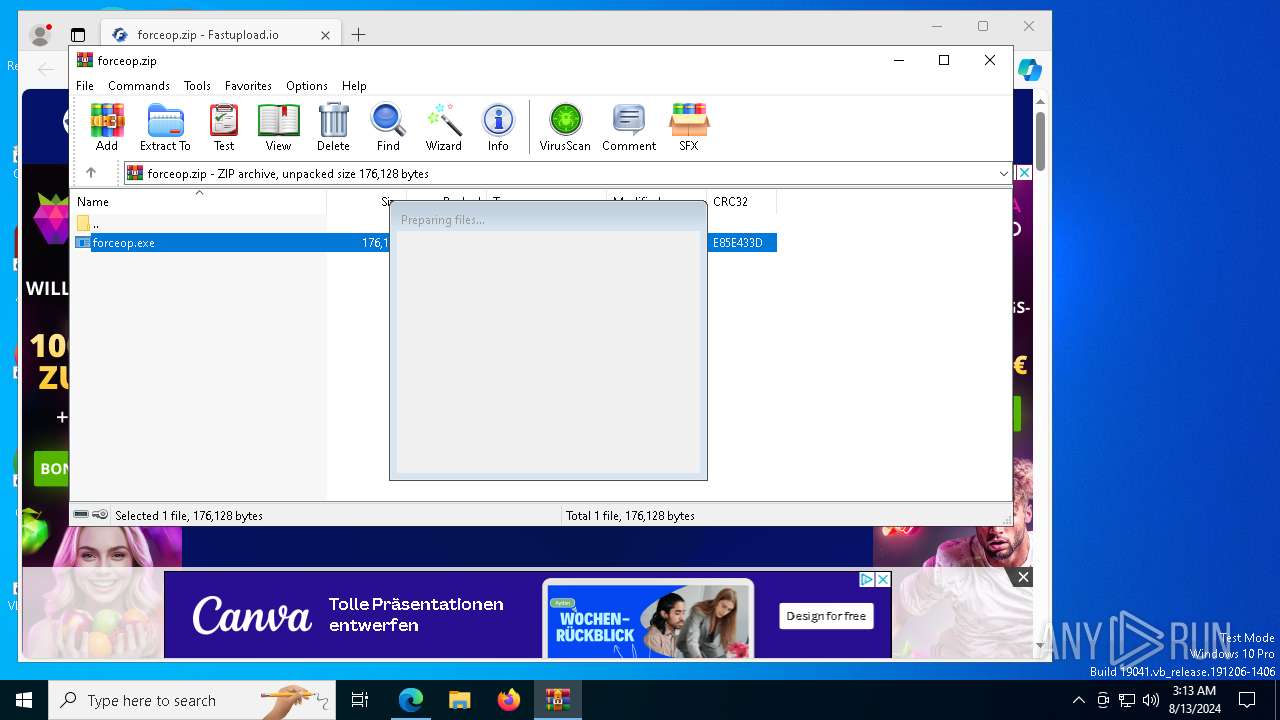Click WinRAR taskbar button

[557, 700]
